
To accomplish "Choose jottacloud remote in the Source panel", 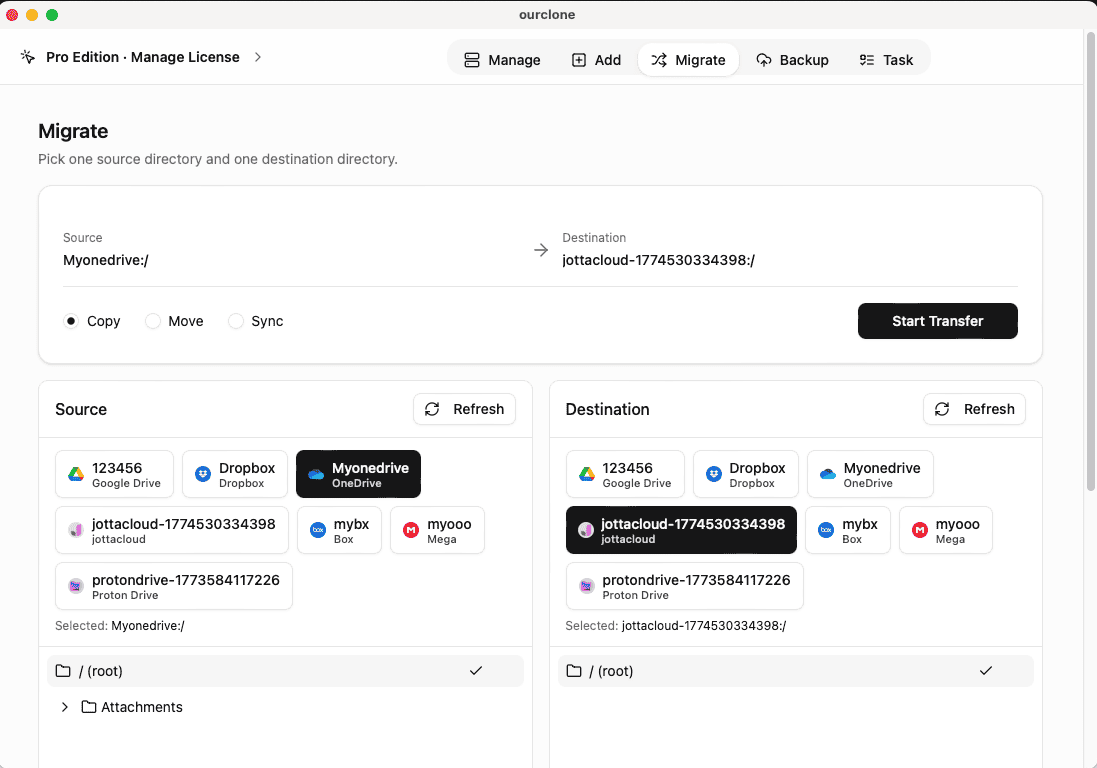I will 170,530.
